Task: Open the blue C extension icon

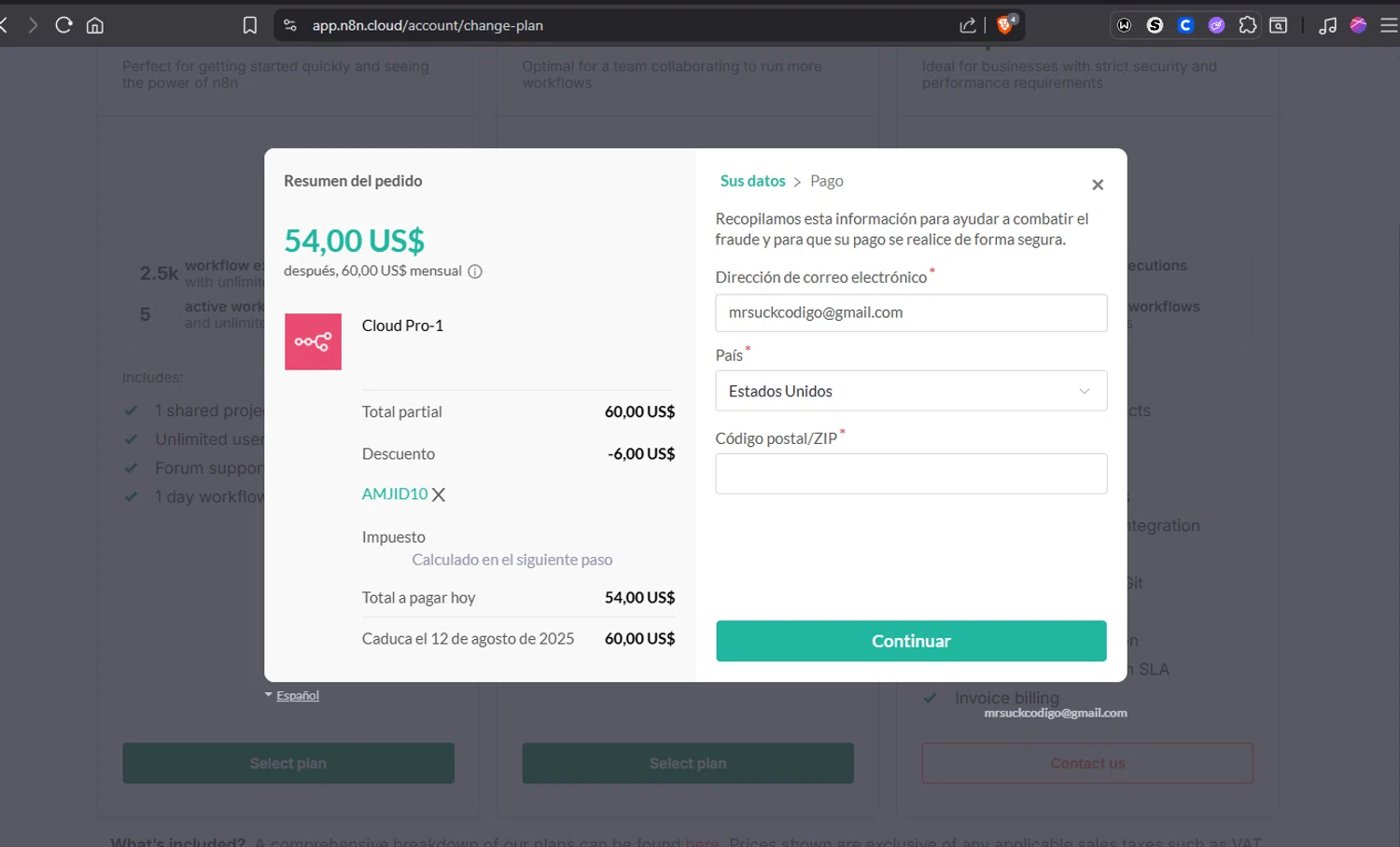Action: (1186, 25)
